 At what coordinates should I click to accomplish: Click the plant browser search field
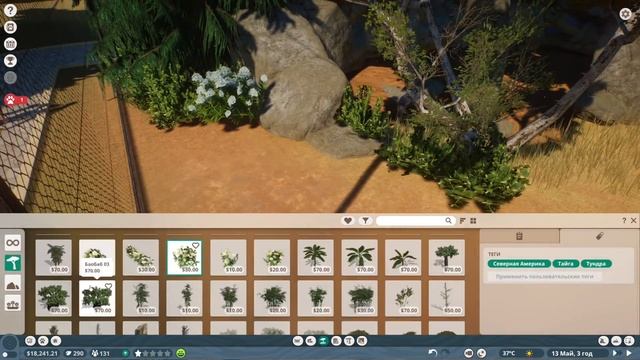[415, 220]
